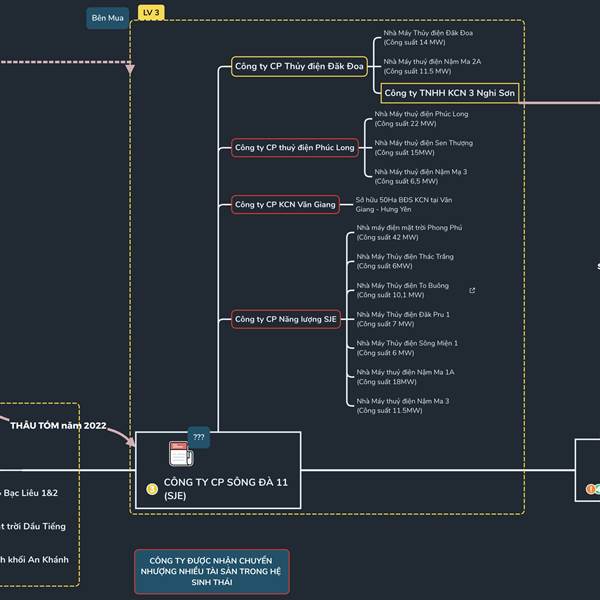Select node 'Công ty CP thuỷ điện Phúc Long'
600x600 pixels.
[295, 148]
